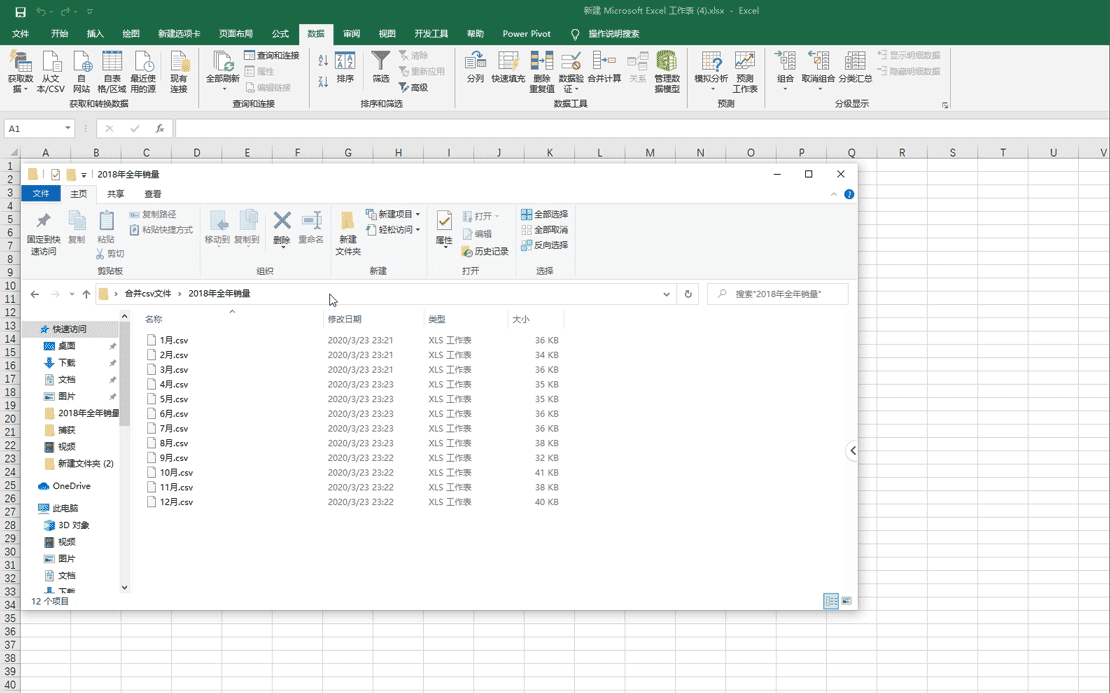This screenshot has width=1110, height=693.
Task: Open recent locations dropdown arrow
Action: point(71,294)
